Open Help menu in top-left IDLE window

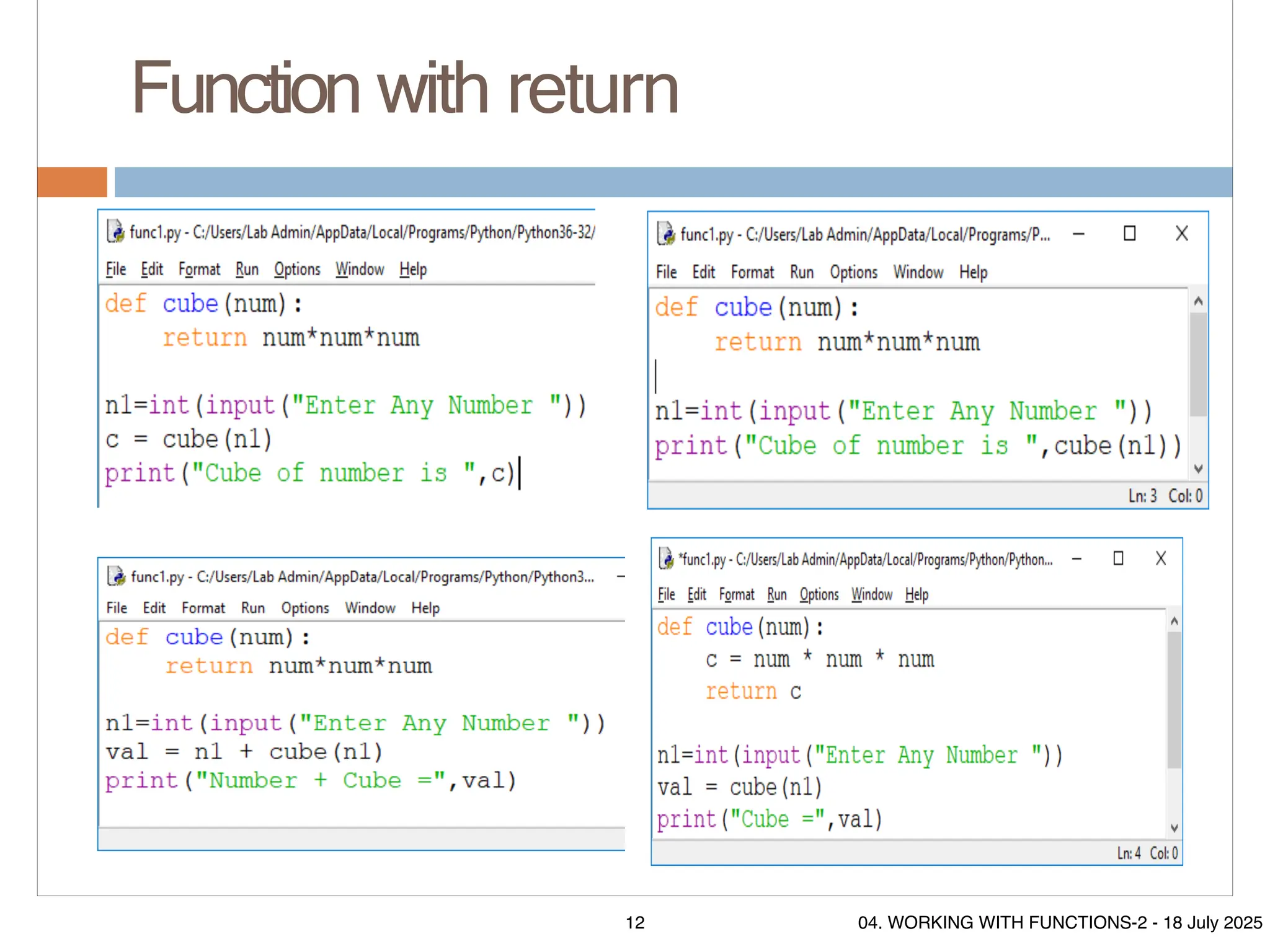coord(413,269)
